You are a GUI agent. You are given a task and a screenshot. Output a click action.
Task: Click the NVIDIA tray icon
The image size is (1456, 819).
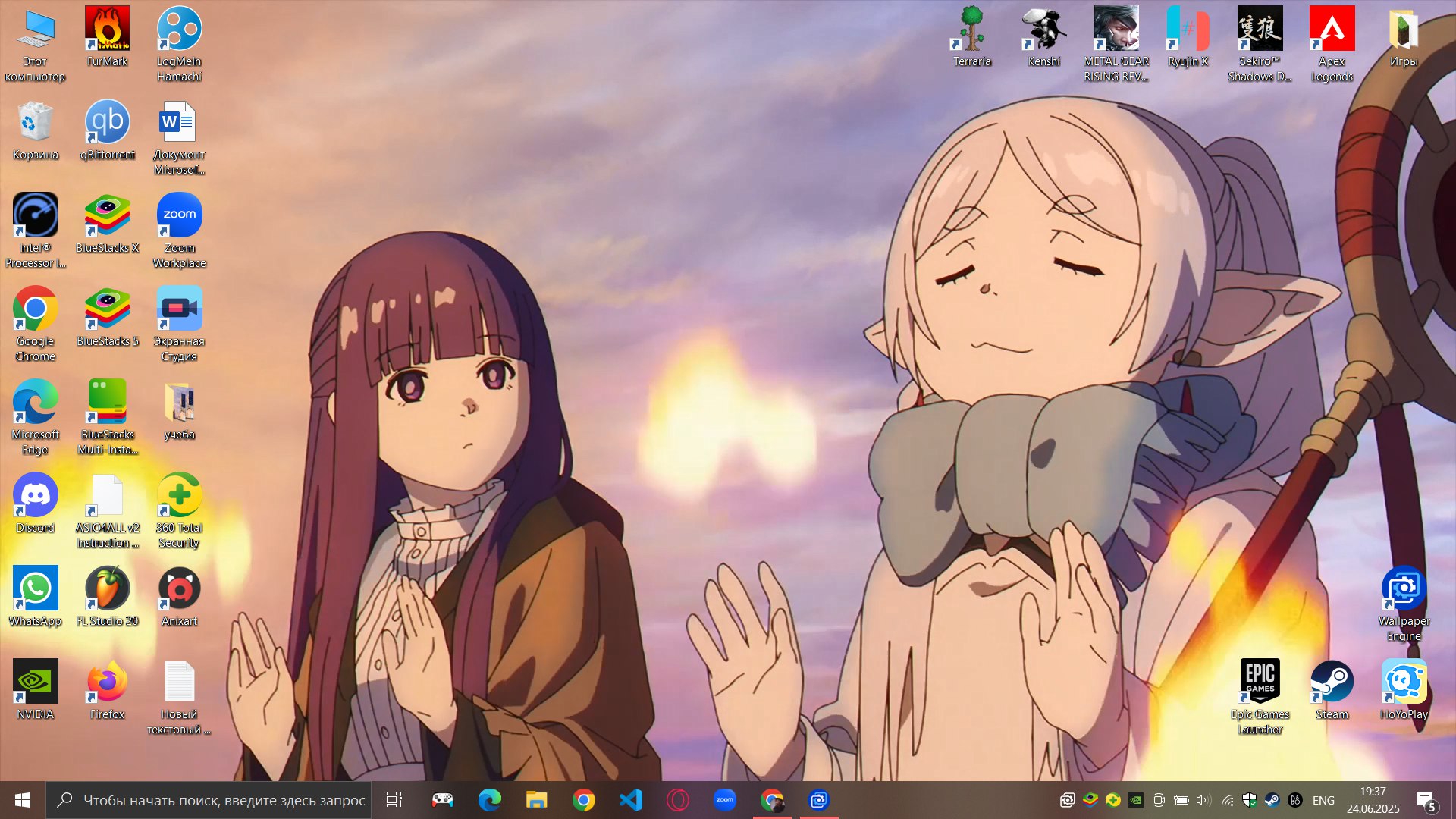(x=1135, y=800)
